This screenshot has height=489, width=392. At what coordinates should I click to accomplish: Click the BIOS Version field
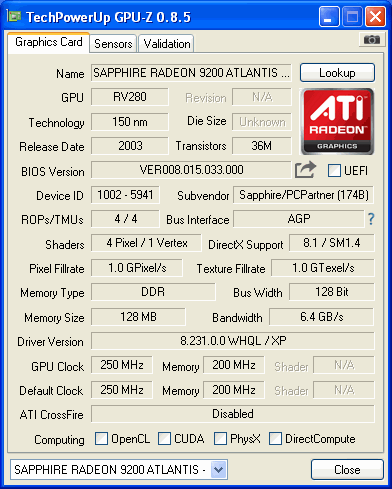pos(191,170)
